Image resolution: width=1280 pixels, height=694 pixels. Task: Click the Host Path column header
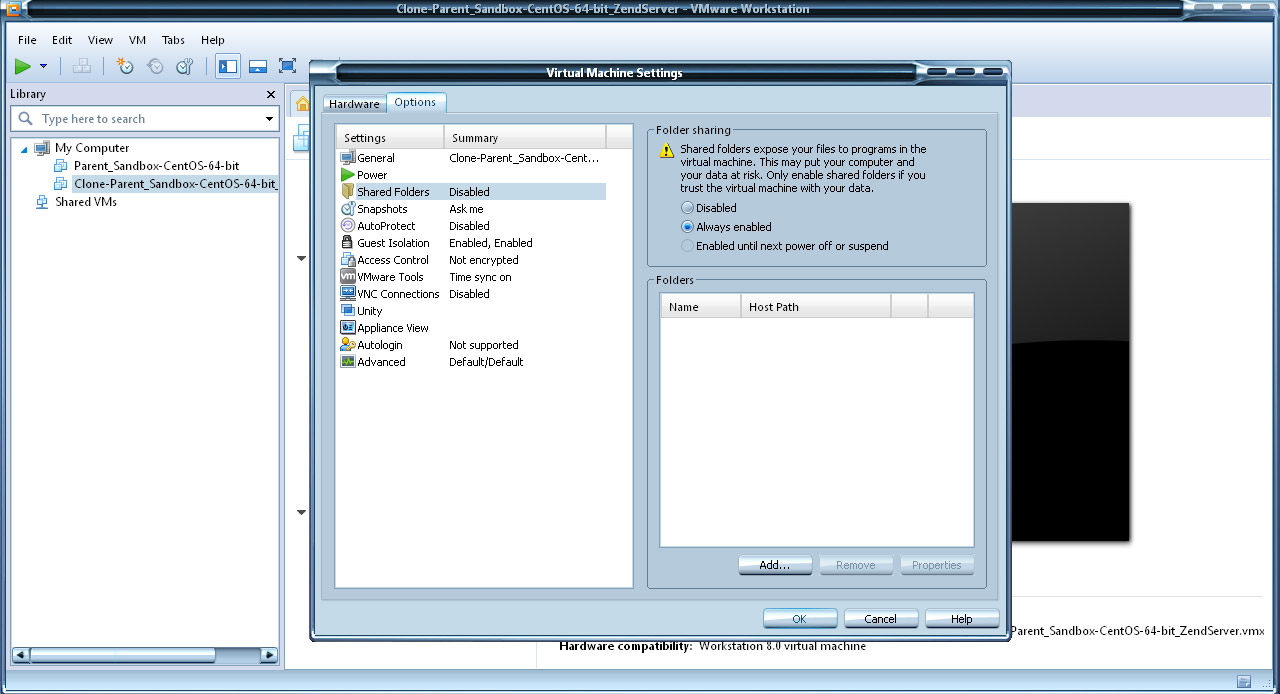point(816,307)
